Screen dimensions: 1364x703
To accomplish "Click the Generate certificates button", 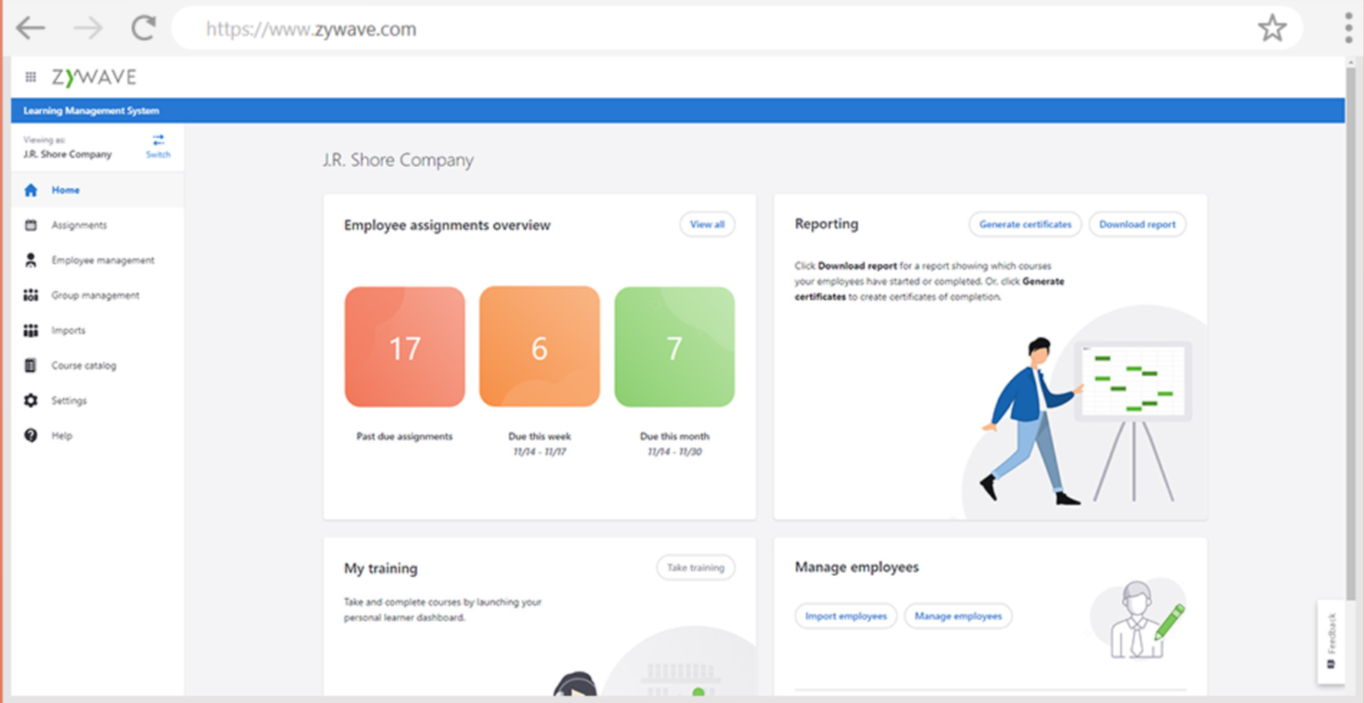I will [x=1024, y=224].
